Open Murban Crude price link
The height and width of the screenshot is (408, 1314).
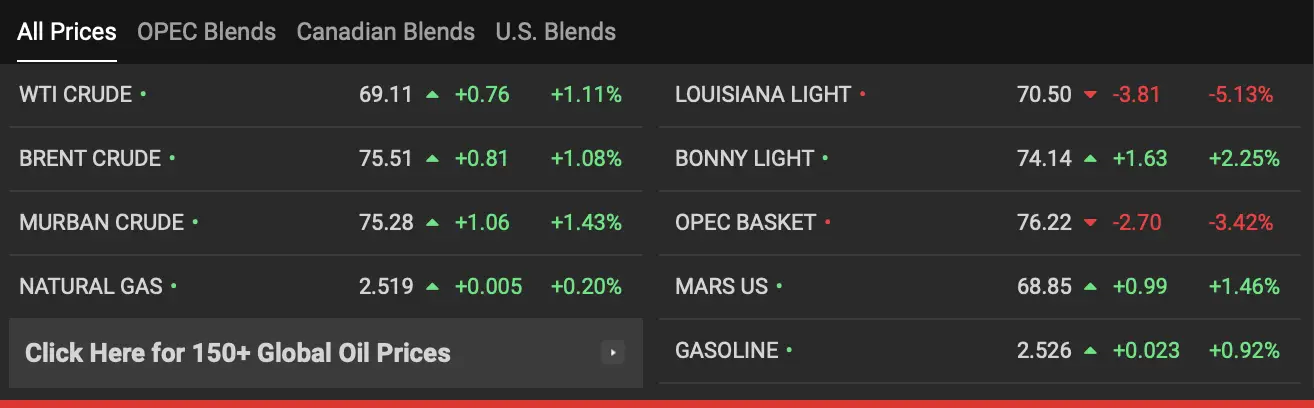pos(102,223)
